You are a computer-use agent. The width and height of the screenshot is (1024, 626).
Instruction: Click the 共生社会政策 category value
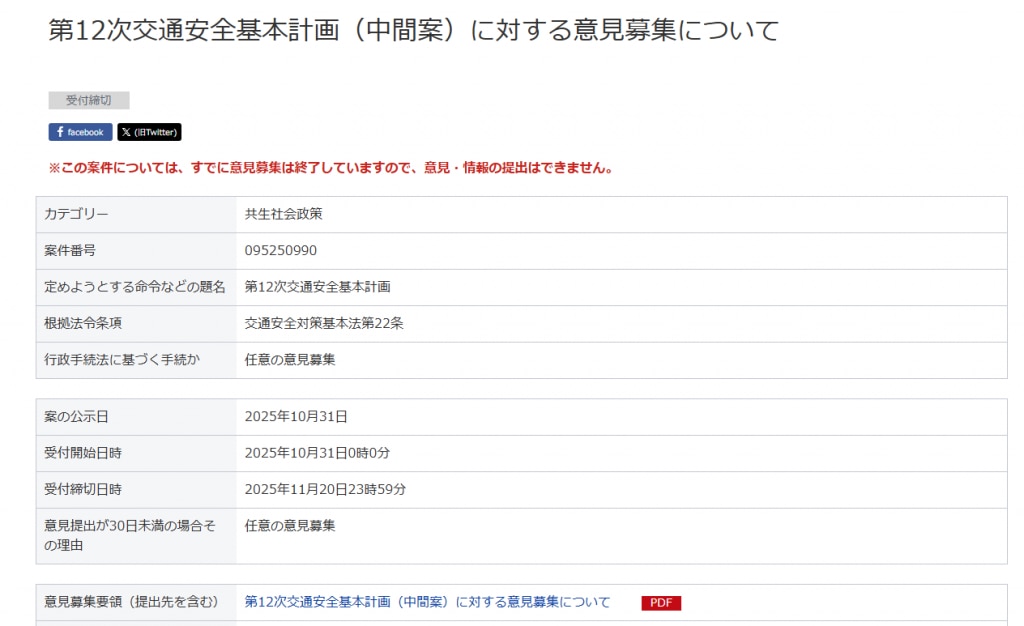point(283,214)
